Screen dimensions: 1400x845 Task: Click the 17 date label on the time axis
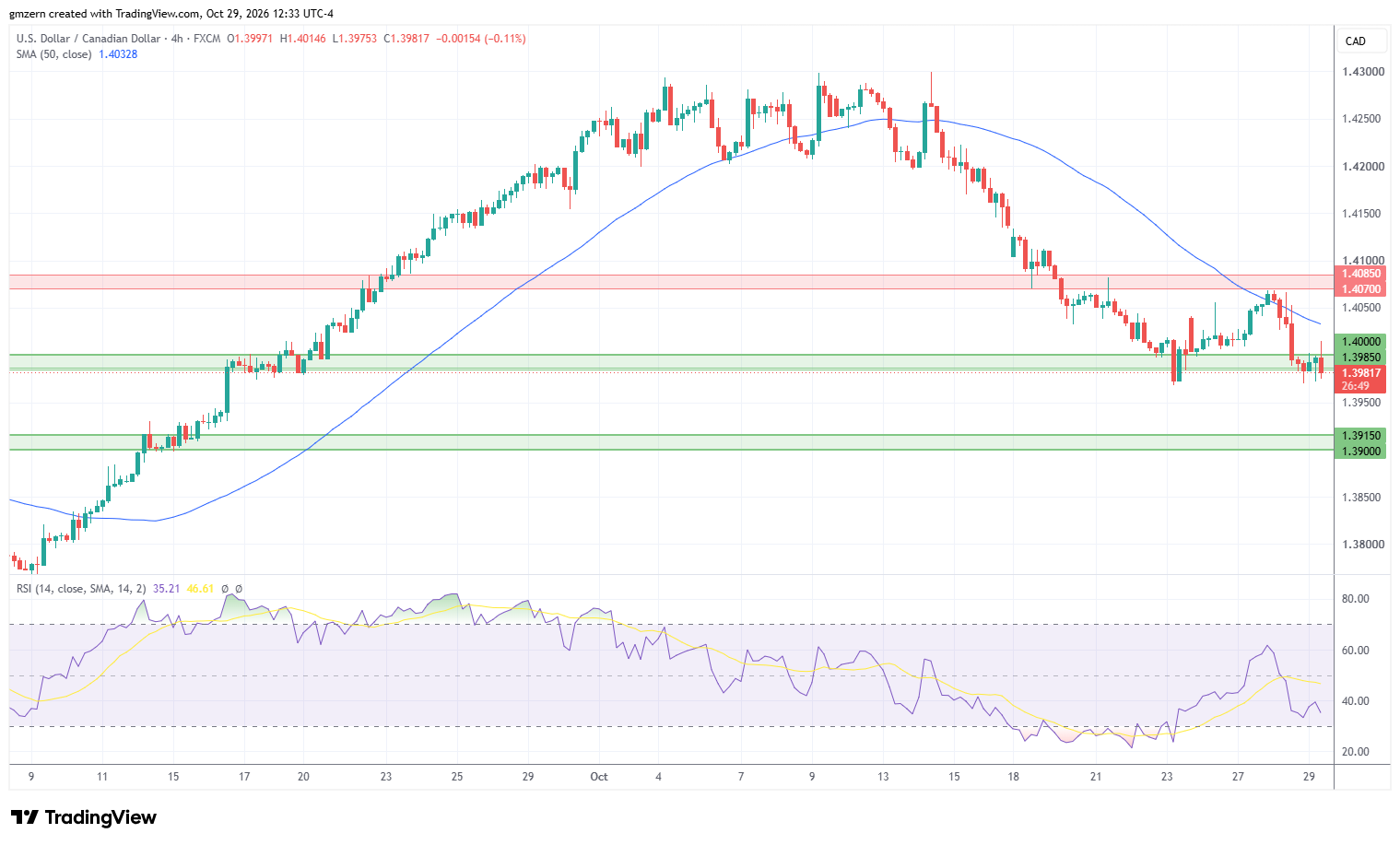point(244,777)
